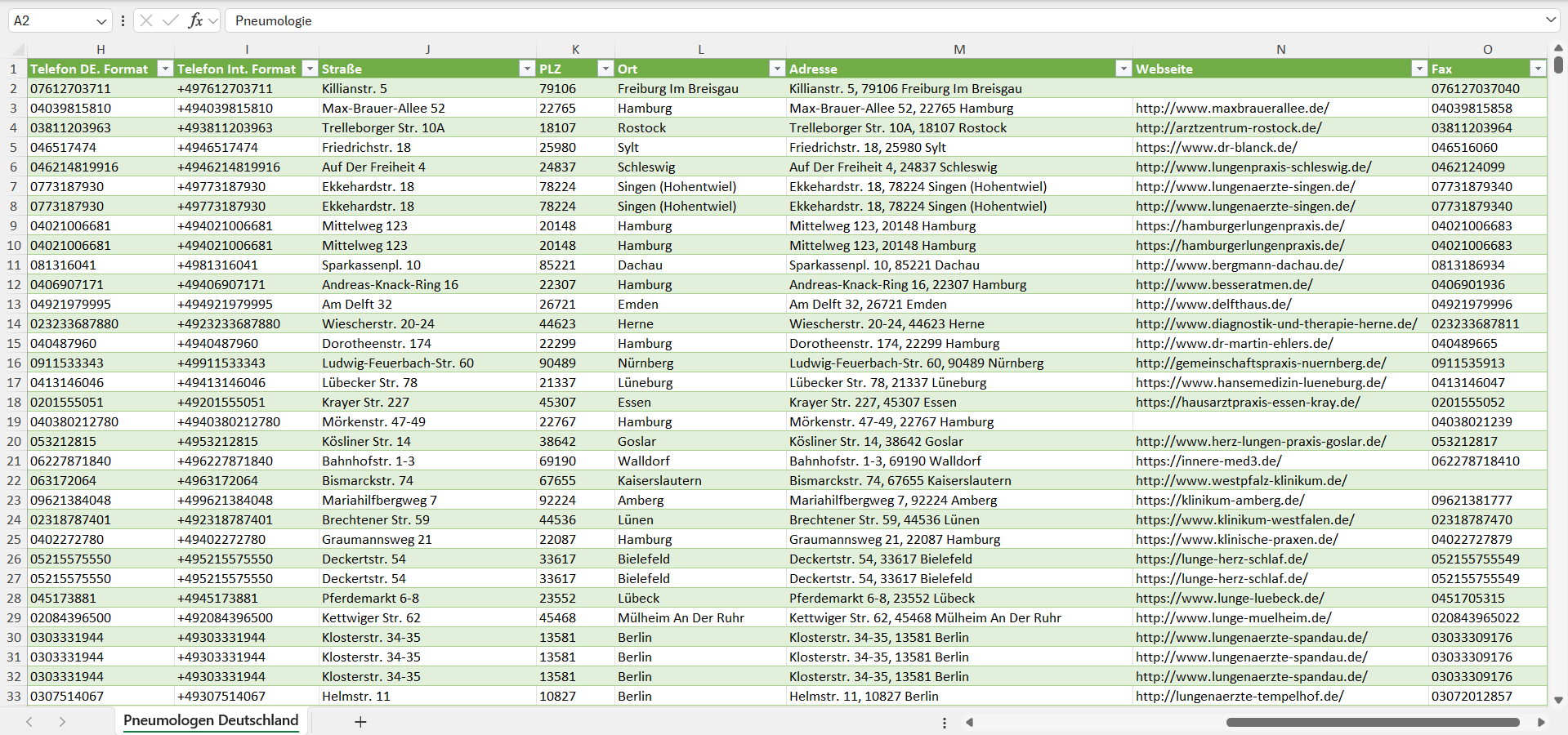
Task: Open the Fax column filter dropdown
Action: click(1538, 69)
